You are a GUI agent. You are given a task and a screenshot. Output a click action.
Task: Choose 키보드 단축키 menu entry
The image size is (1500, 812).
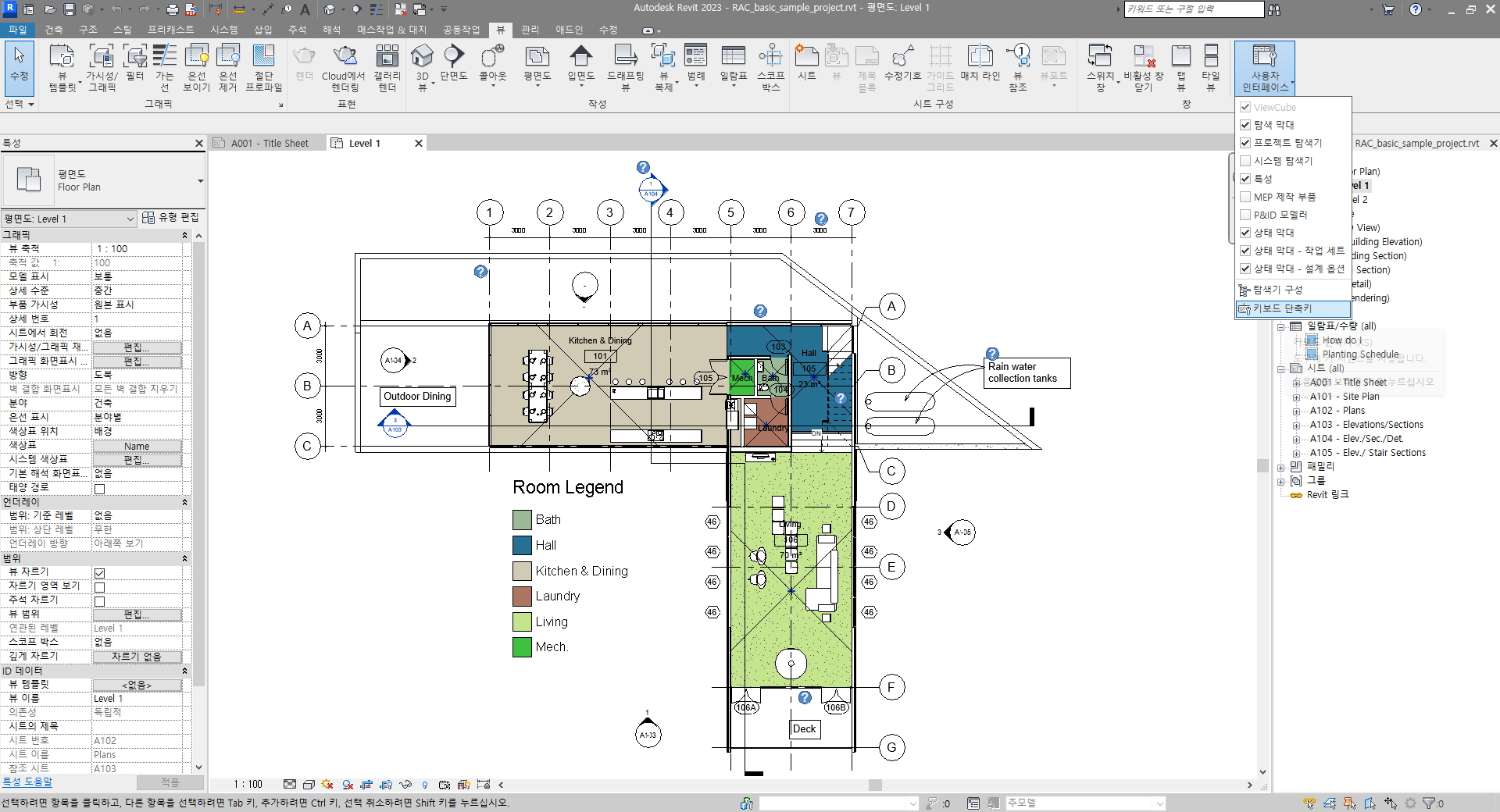click(1293, 309)
